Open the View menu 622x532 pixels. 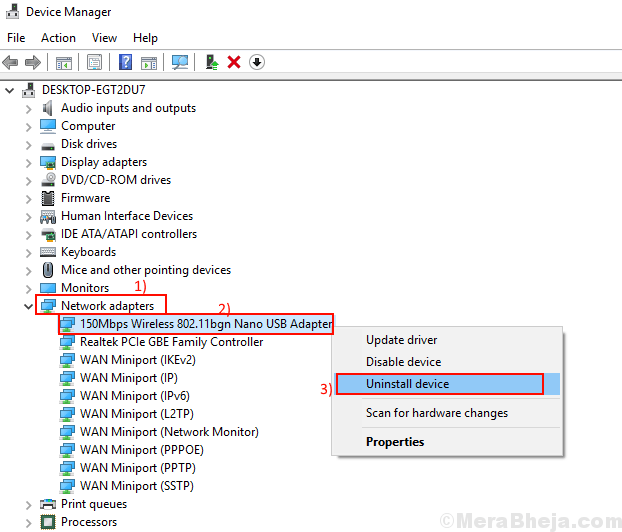pyautogui.click(x=104, y=38)
